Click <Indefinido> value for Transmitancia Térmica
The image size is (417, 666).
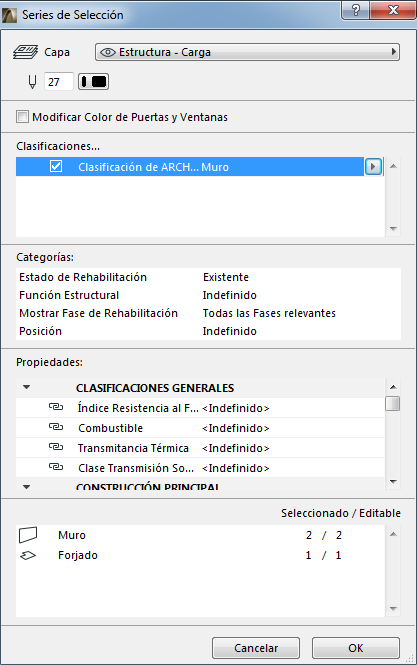coord(236,448)
